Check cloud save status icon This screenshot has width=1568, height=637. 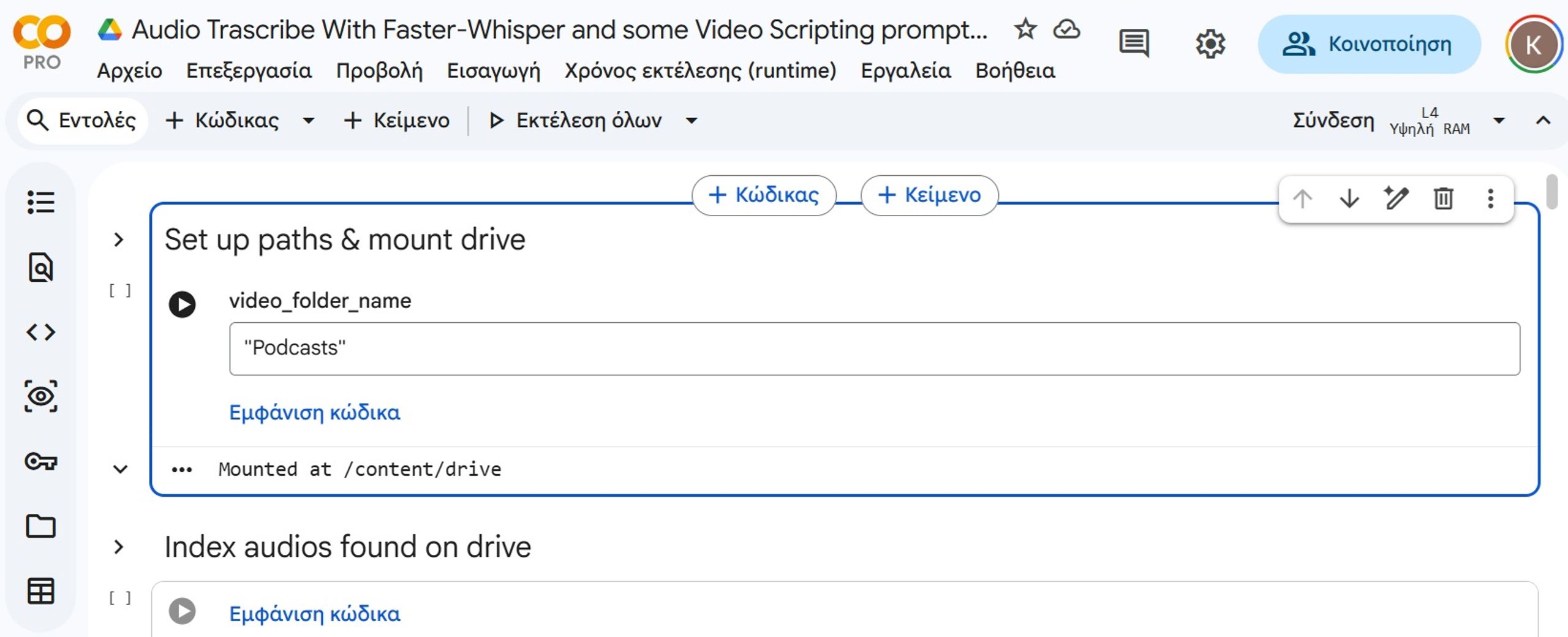click(x=1066, y=29)
